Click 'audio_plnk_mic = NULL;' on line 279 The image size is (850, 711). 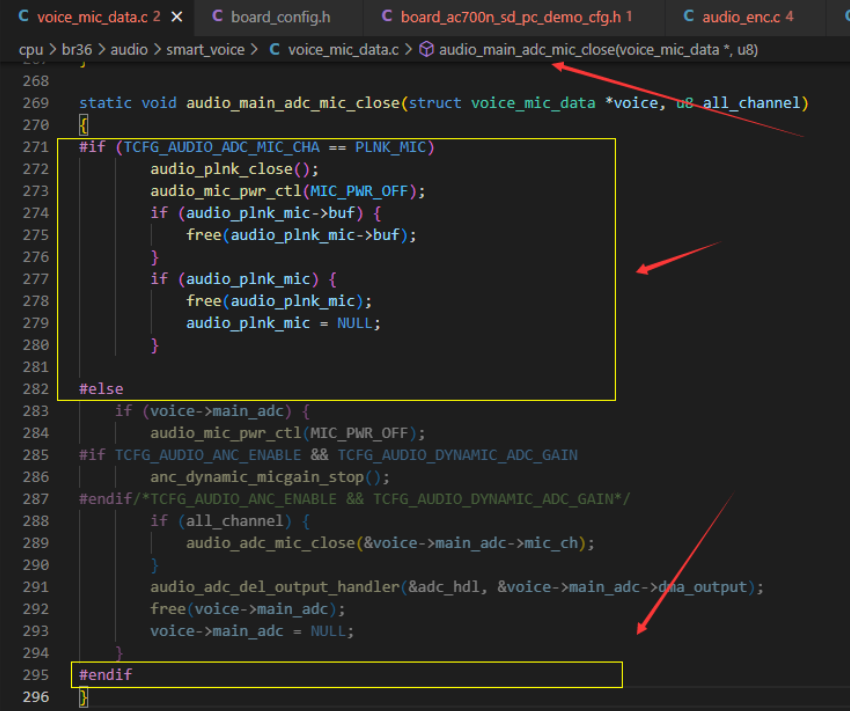coord(284,324)
